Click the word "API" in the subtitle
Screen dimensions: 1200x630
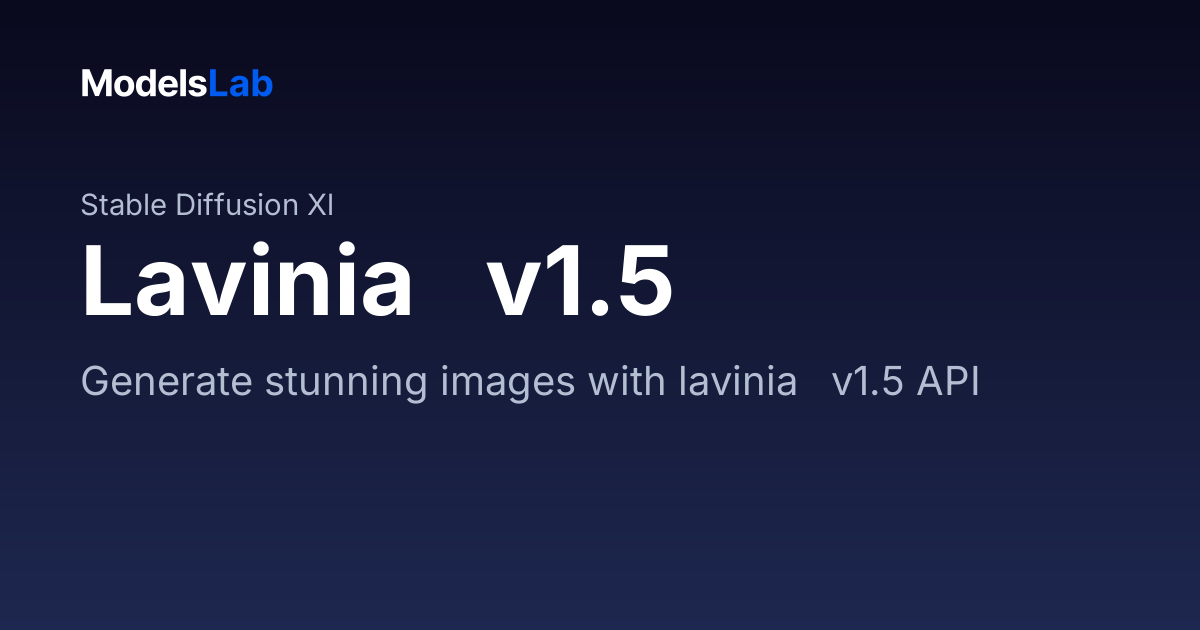click(948, 382)
